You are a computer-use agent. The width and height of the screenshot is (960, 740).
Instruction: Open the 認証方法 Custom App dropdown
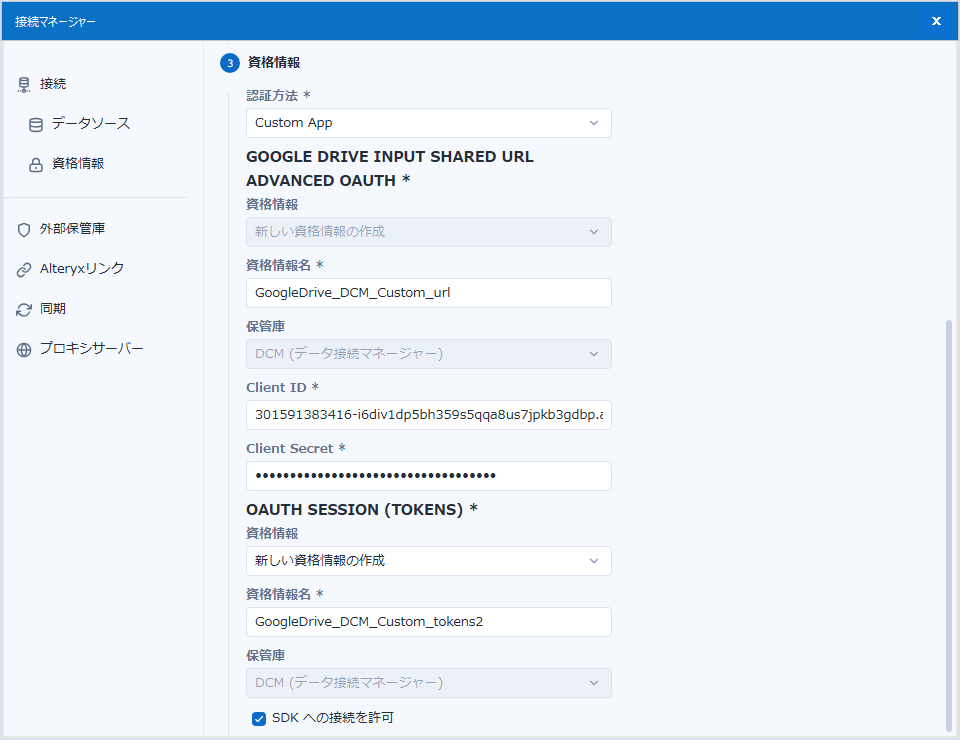(x=428, y=123)
